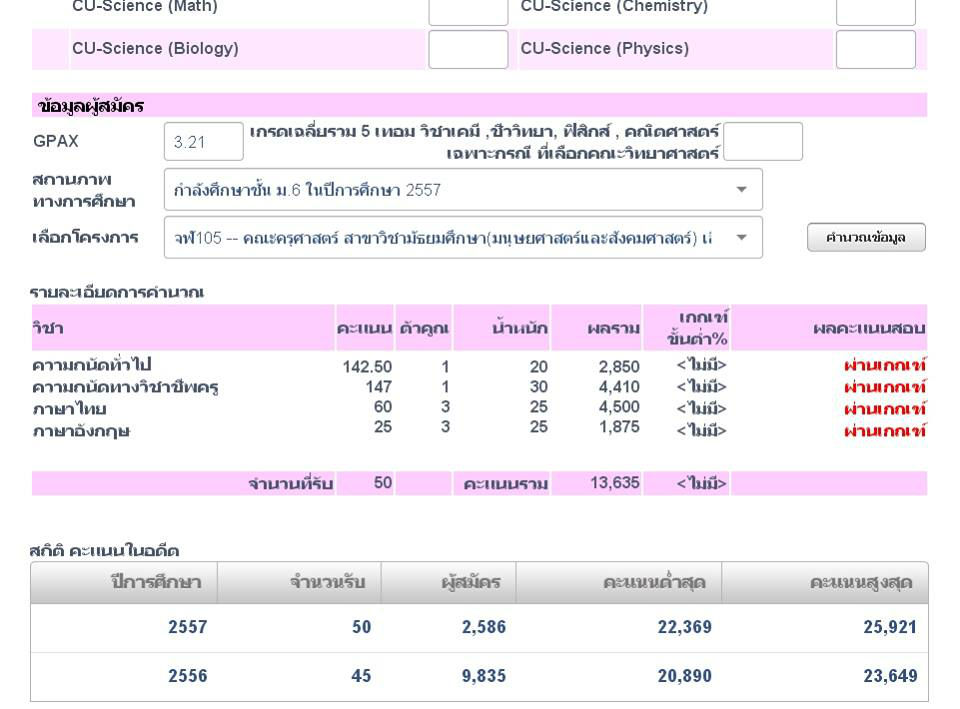
Task: Click the highest score value 25,921
Action: tap(889, 628)
